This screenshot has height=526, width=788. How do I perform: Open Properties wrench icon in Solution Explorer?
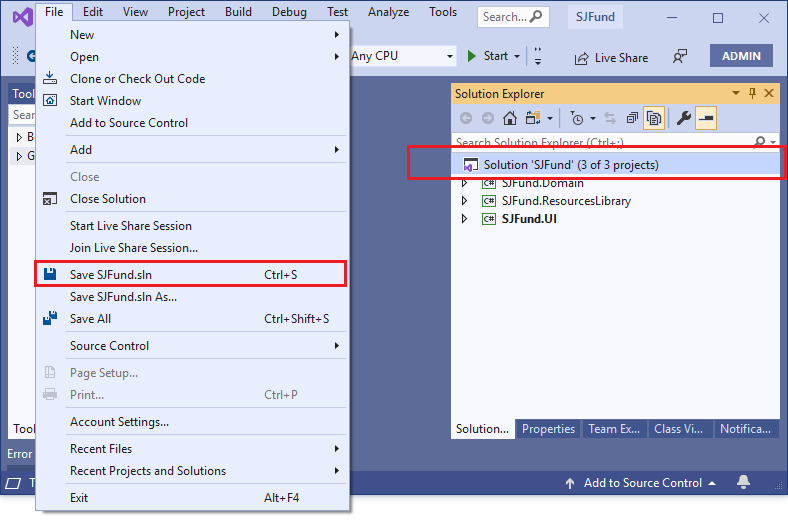683,118
